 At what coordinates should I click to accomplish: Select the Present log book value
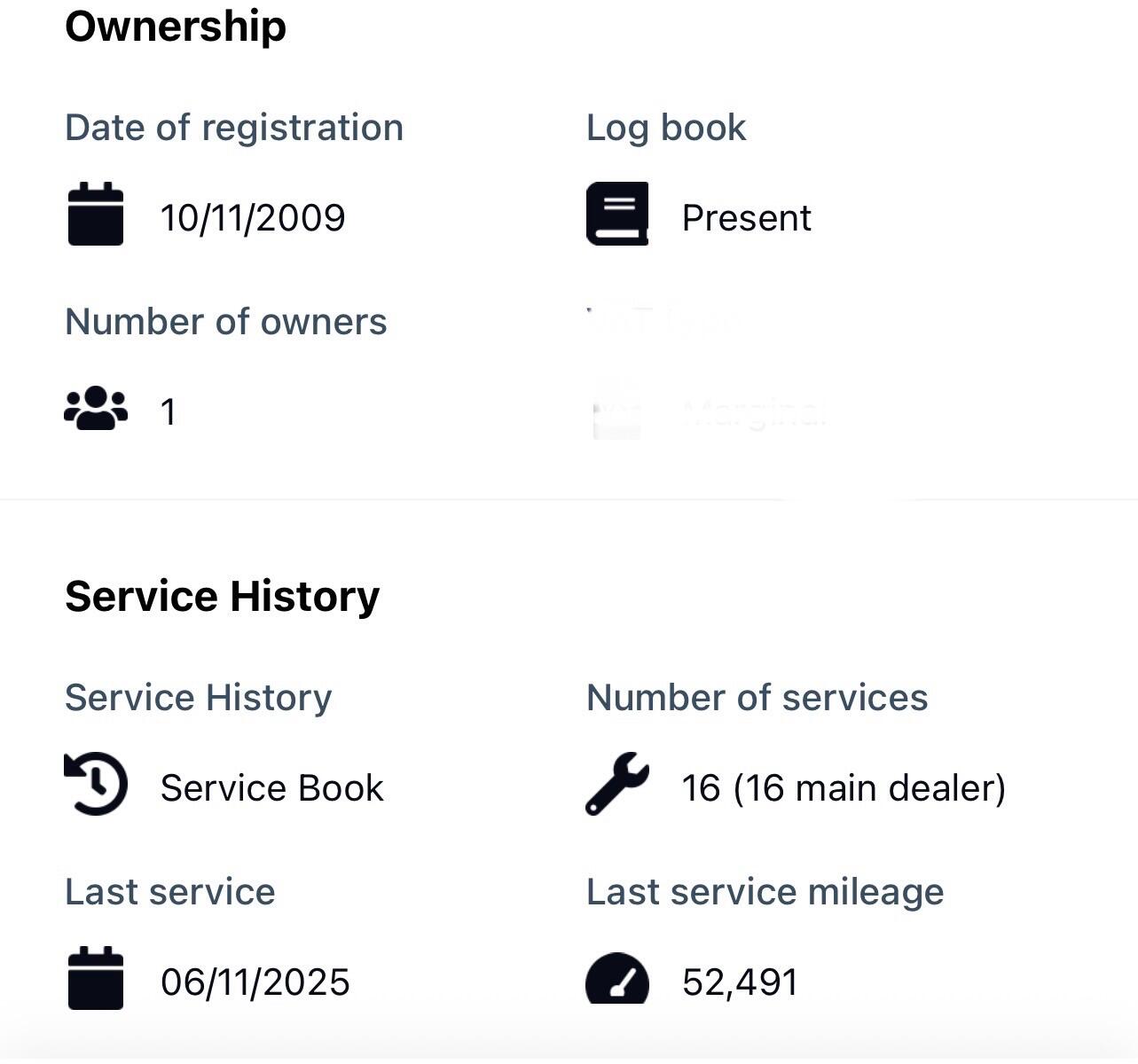746,218
